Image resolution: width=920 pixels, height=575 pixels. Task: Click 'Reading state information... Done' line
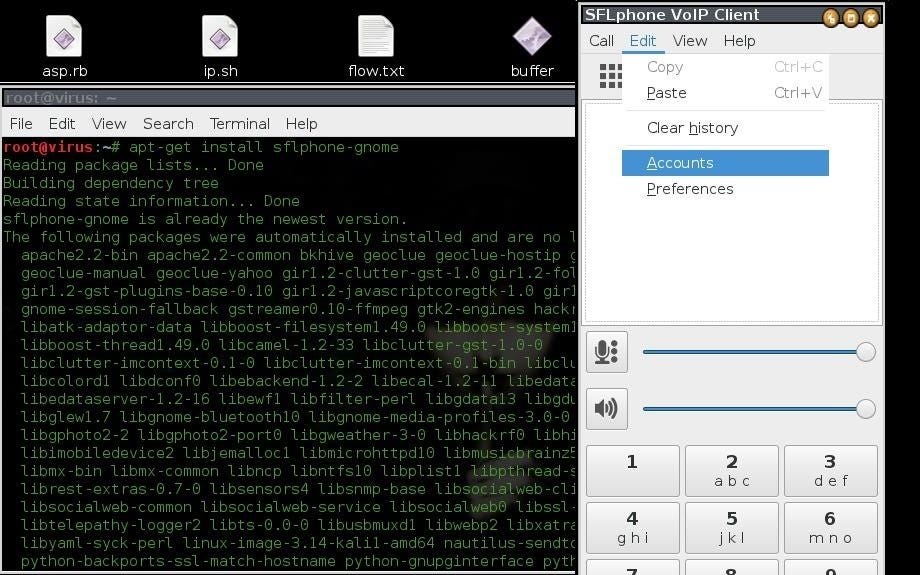pos(151,201)
